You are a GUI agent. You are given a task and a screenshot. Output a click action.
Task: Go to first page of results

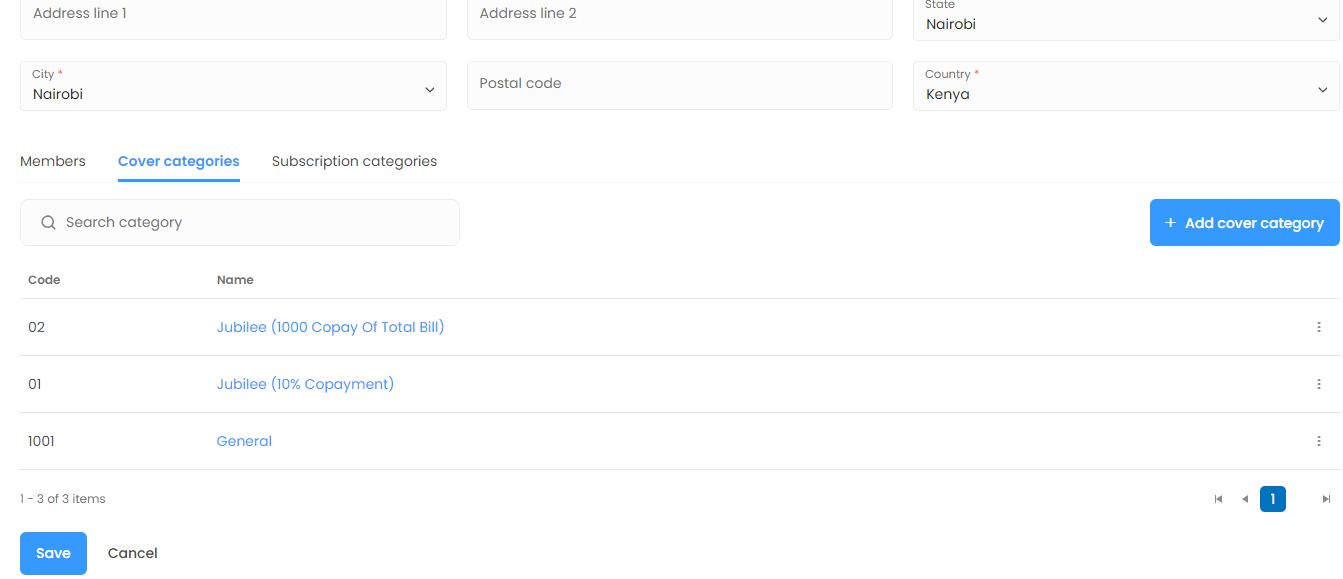pyautogui.click(x=1218, y=499)
